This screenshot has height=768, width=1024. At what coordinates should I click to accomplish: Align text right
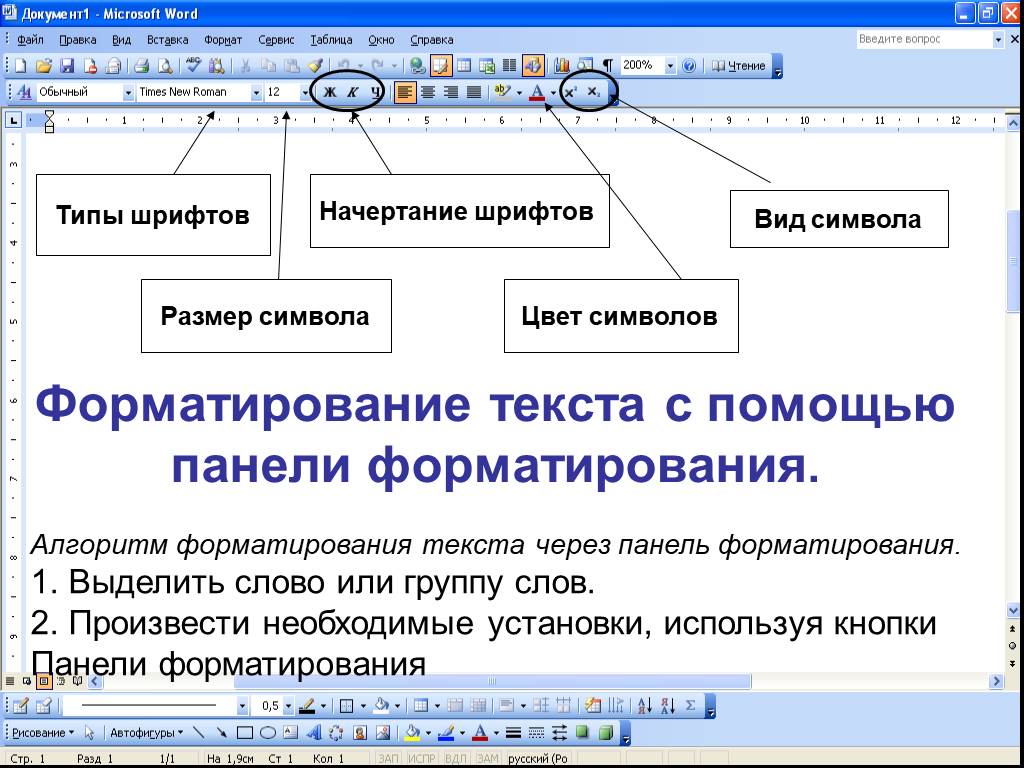pyautogui.click(x=451, y=92)
